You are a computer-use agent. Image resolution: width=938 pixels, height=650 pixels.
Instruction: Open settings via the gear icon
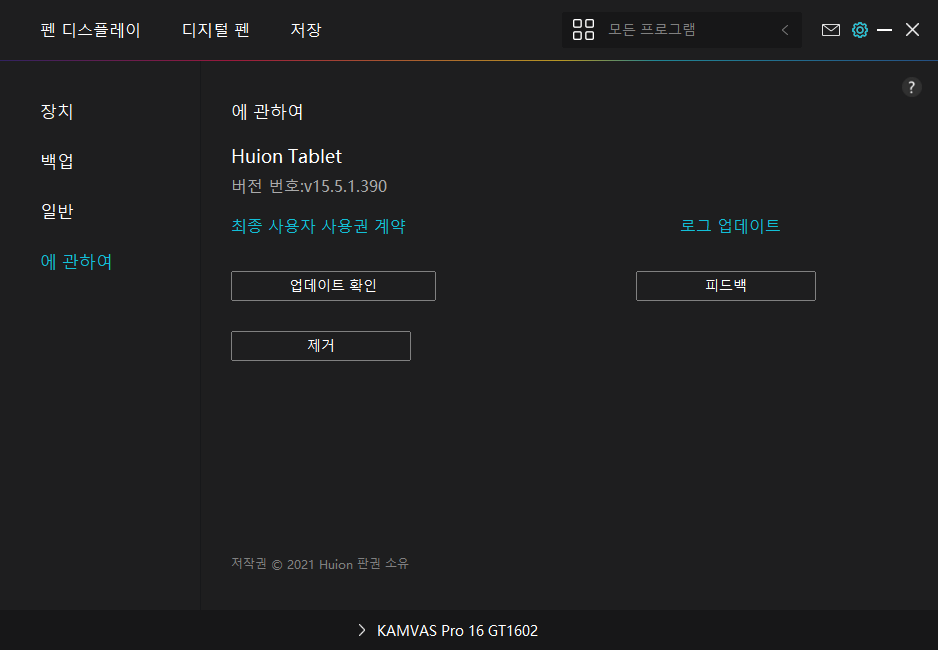tap(860, 30)
